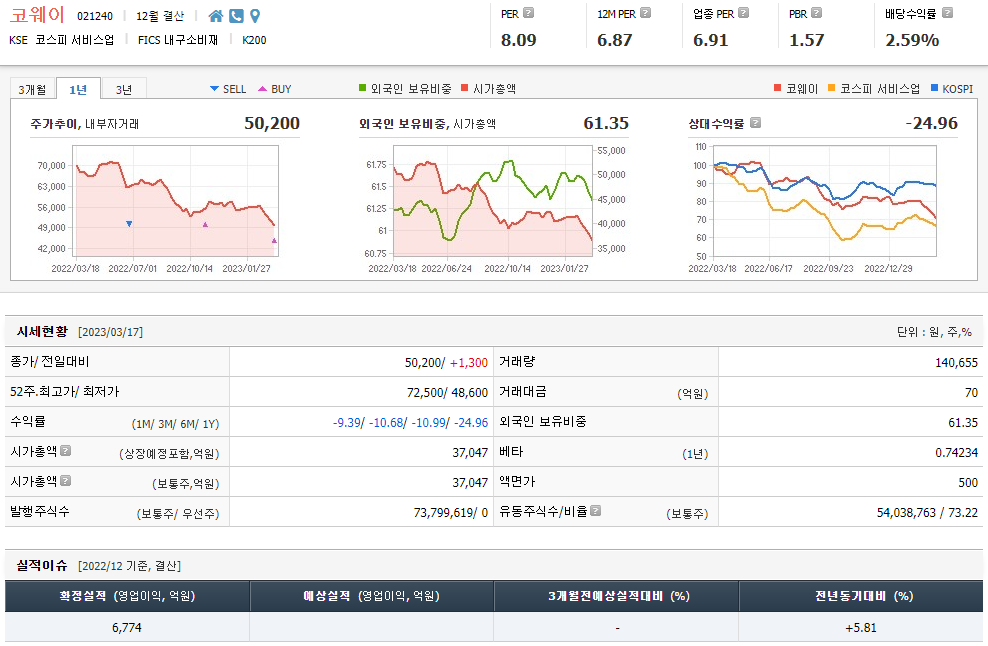988x646 pixels.
Task: Click the blue SELL triangle legend marker
Action: click(214, 89)
